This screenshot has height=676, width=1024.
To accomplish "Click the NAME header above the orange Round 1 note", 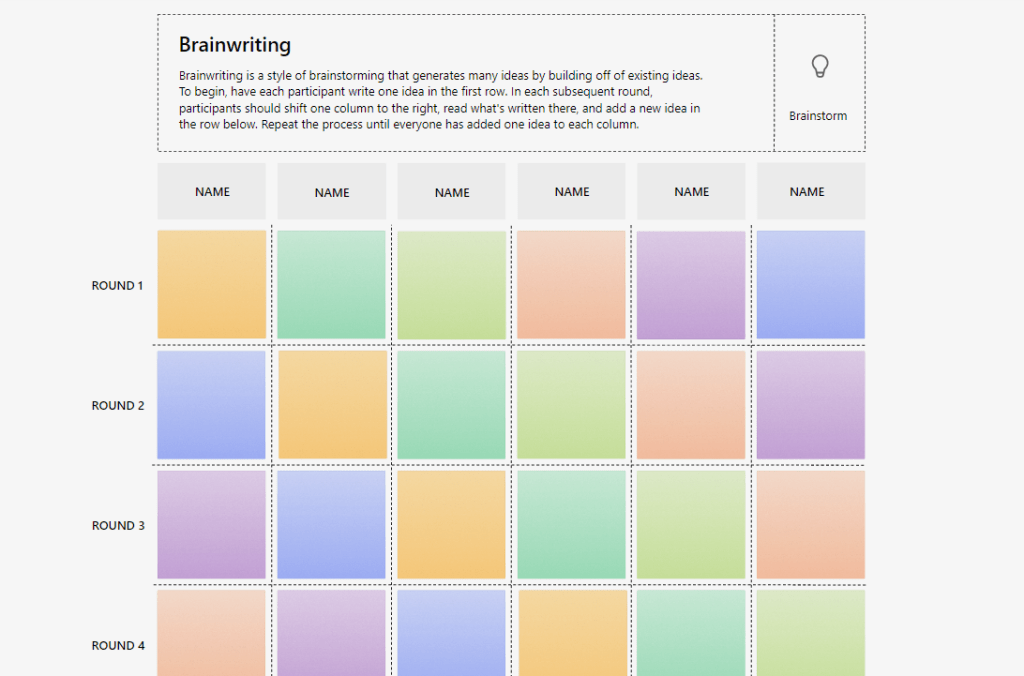I will coord(212,192).
